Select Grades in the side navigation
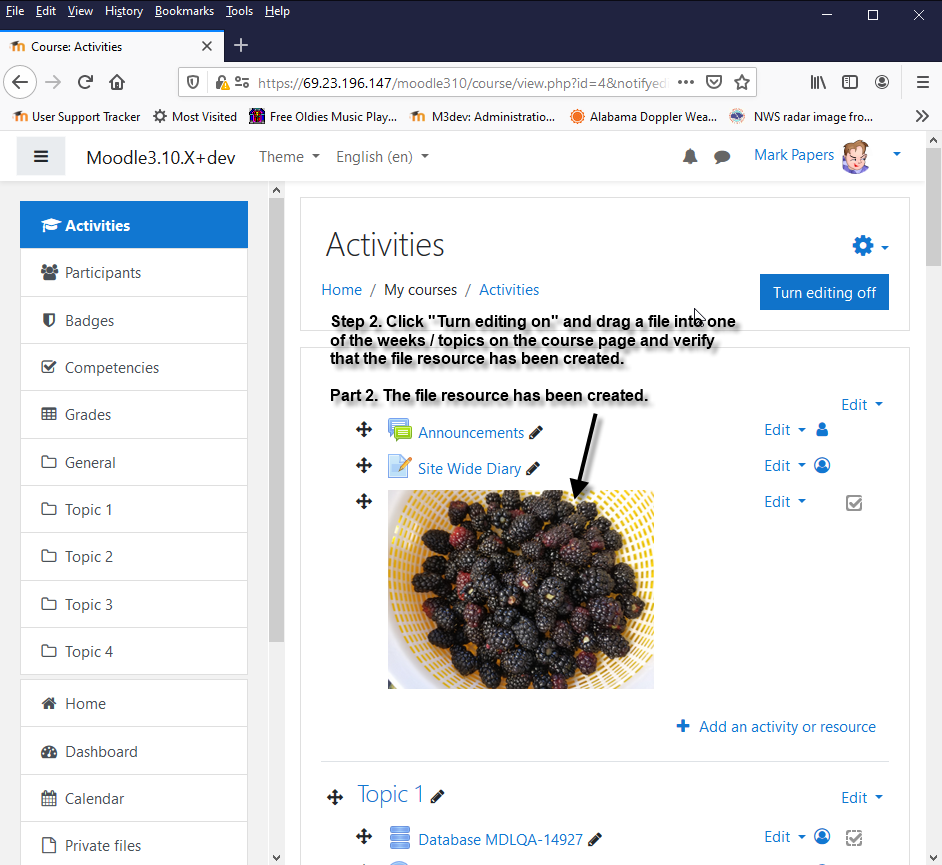Screen dimensions: 942x865 pos(134,414)
